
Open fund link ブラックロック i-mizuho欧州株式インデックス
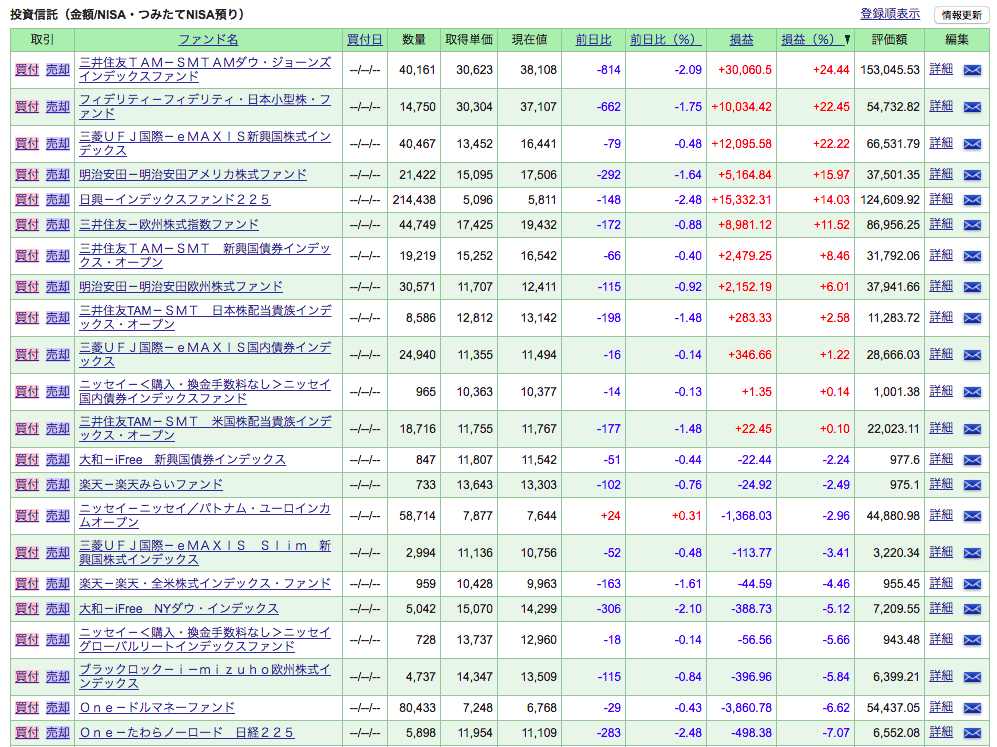205,676
